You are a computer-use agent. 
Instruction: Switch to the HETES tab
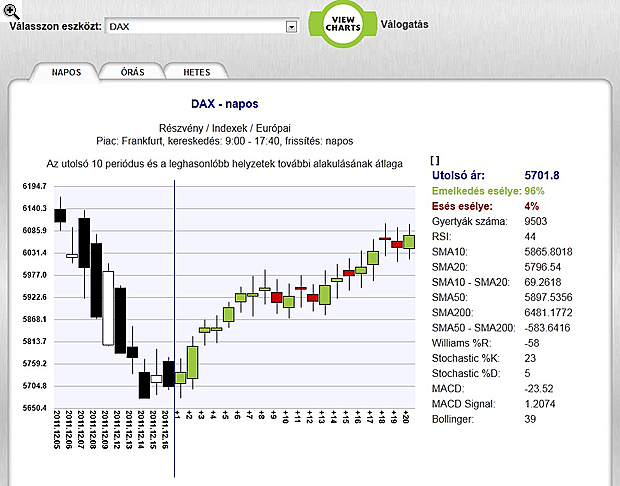pos(197,72)
